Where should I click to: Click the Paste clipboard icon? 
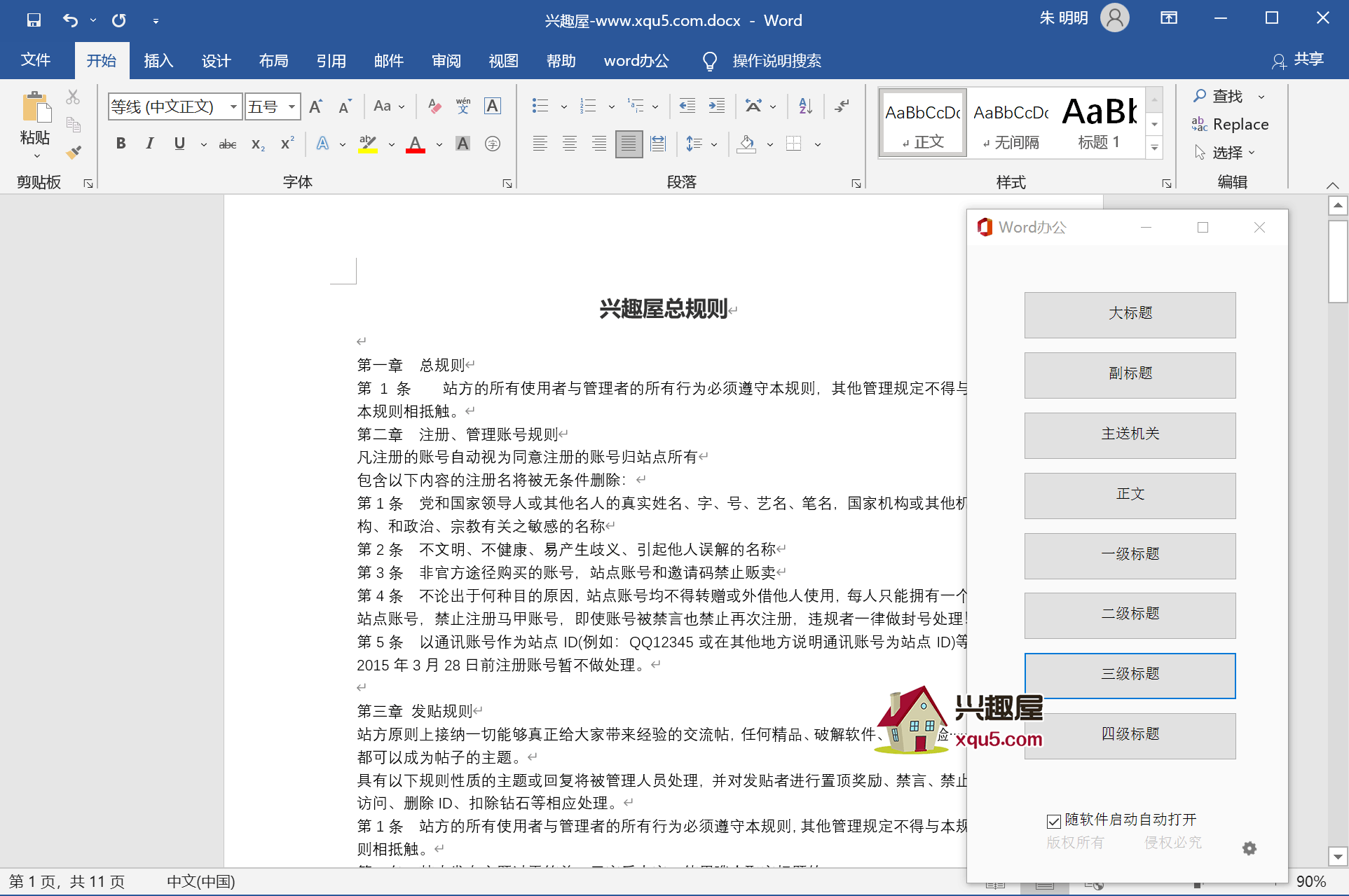36,109
